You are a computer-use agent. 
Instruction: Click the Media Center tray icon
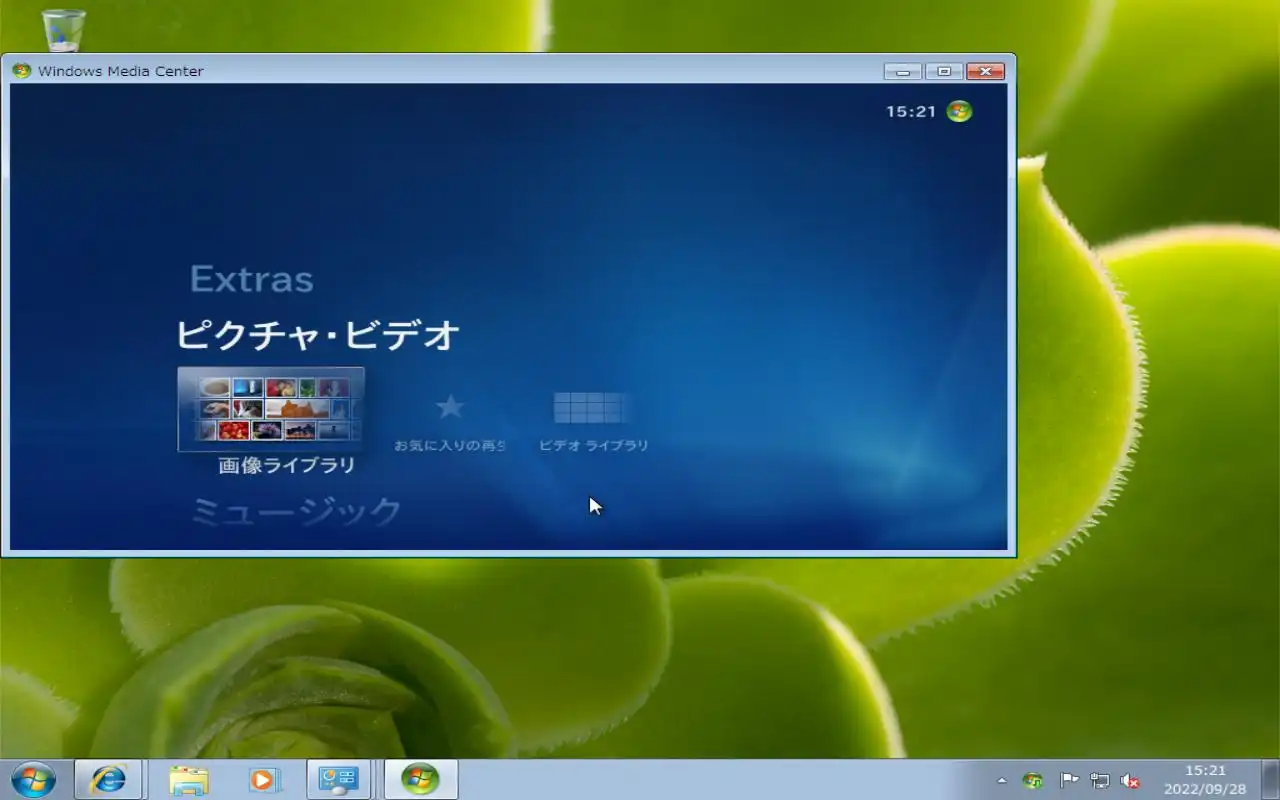(x=1034, y=781)
